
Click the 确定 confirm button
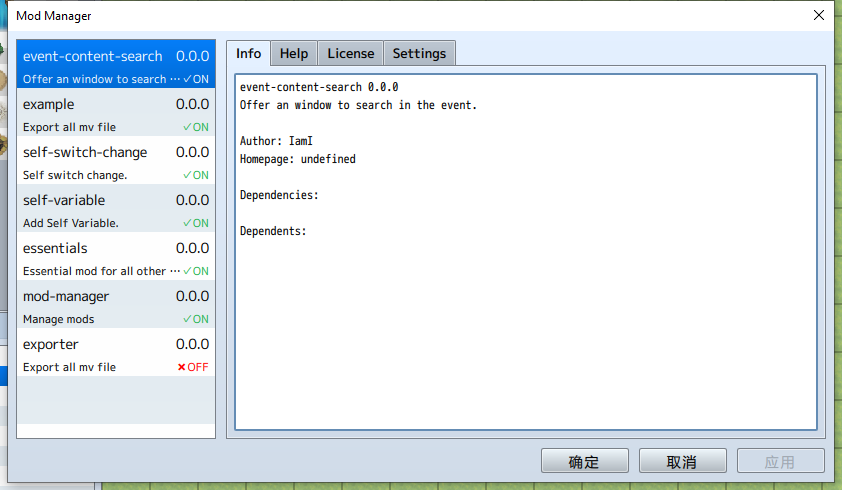tap(585, 461)
